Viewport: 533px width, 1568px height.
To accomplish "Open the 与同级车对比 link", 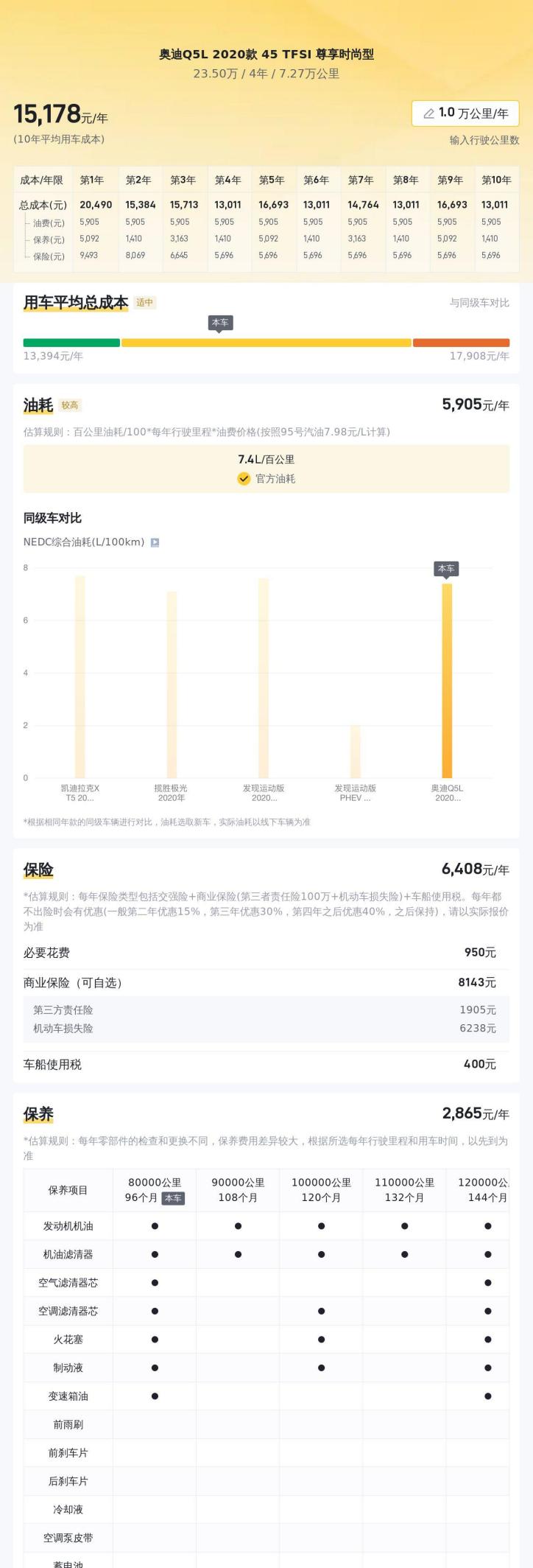I will pyautogui.click(x=479, y=303).
